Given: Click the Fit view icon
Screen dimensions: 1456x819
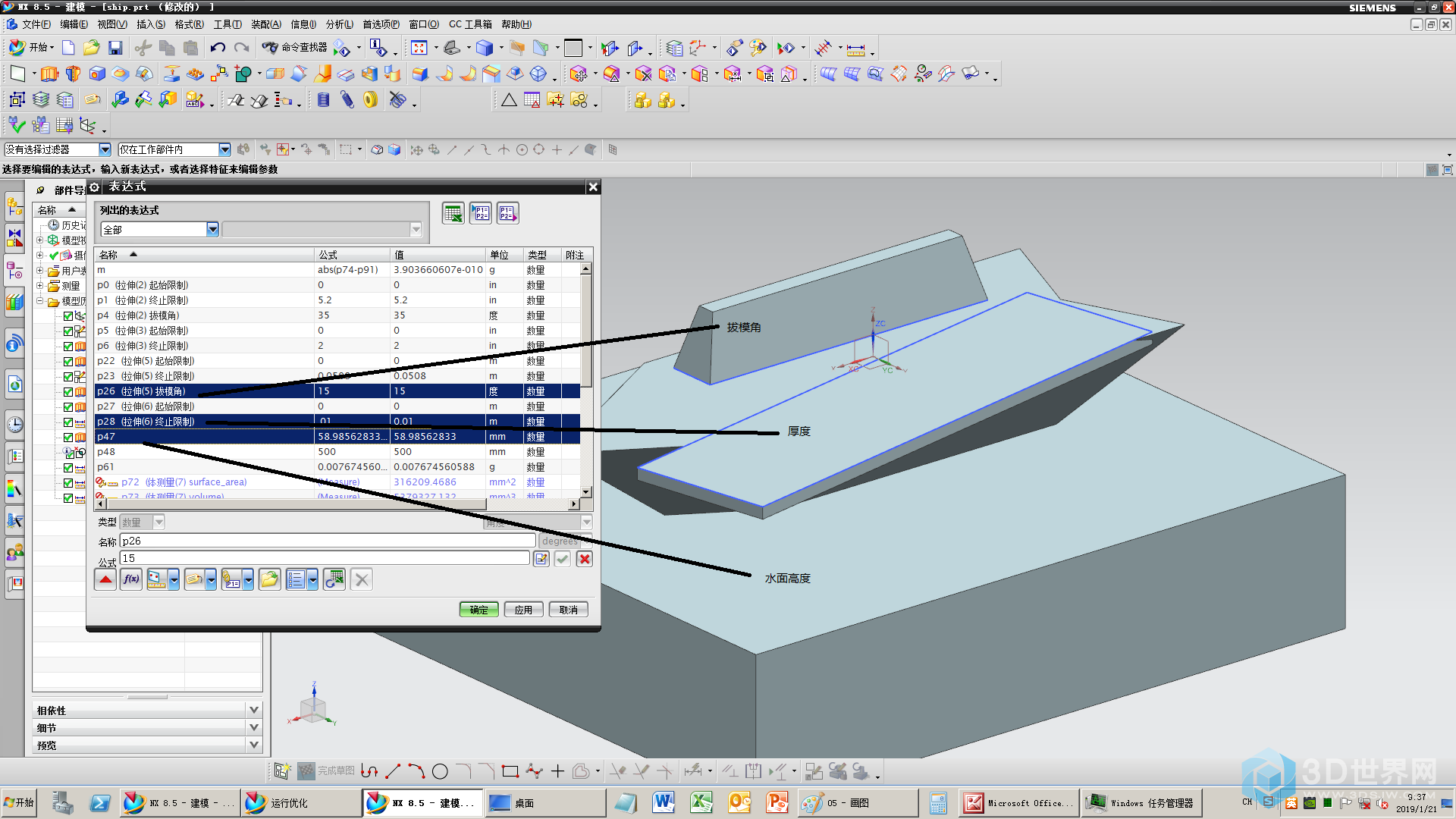Looking at the screenshot, I should [419, 48].
